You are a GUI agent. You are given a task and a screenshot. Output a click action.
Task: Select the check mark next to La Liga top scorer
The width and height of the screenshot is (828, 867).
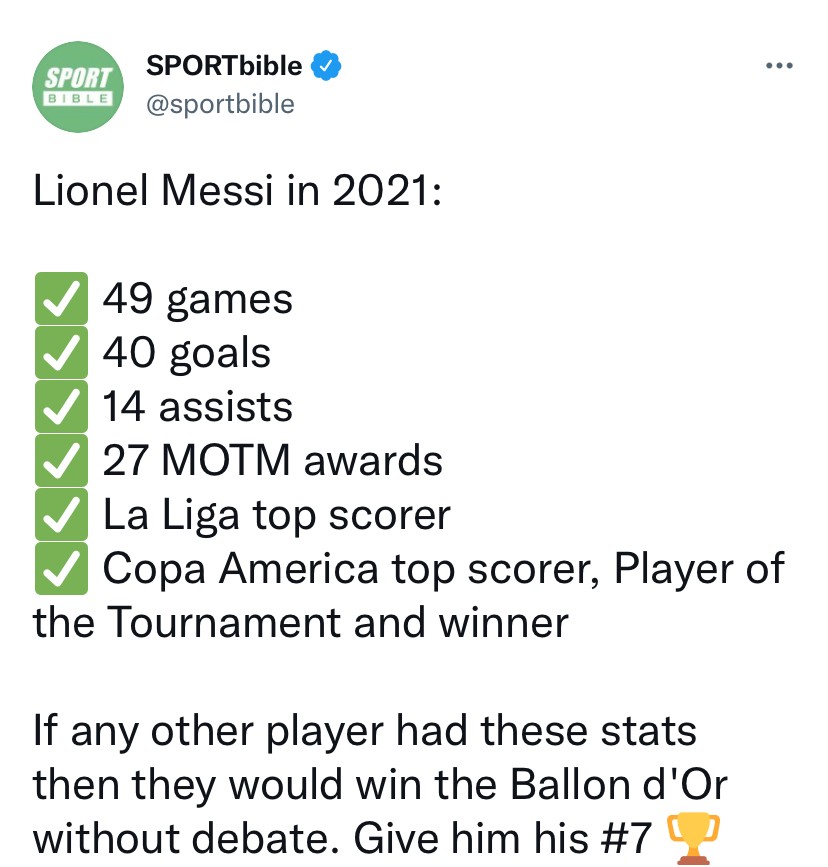(61, 515)
